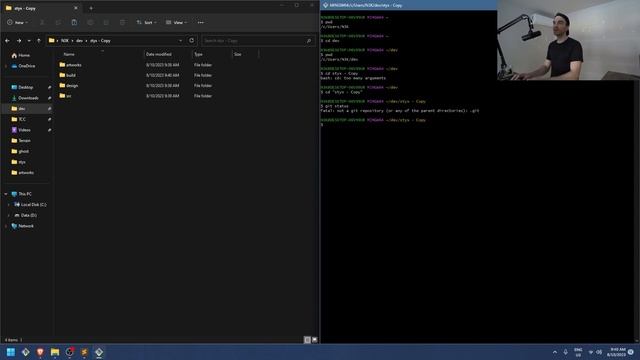Open the Sort dropdown menu

(x=147, y=22)
